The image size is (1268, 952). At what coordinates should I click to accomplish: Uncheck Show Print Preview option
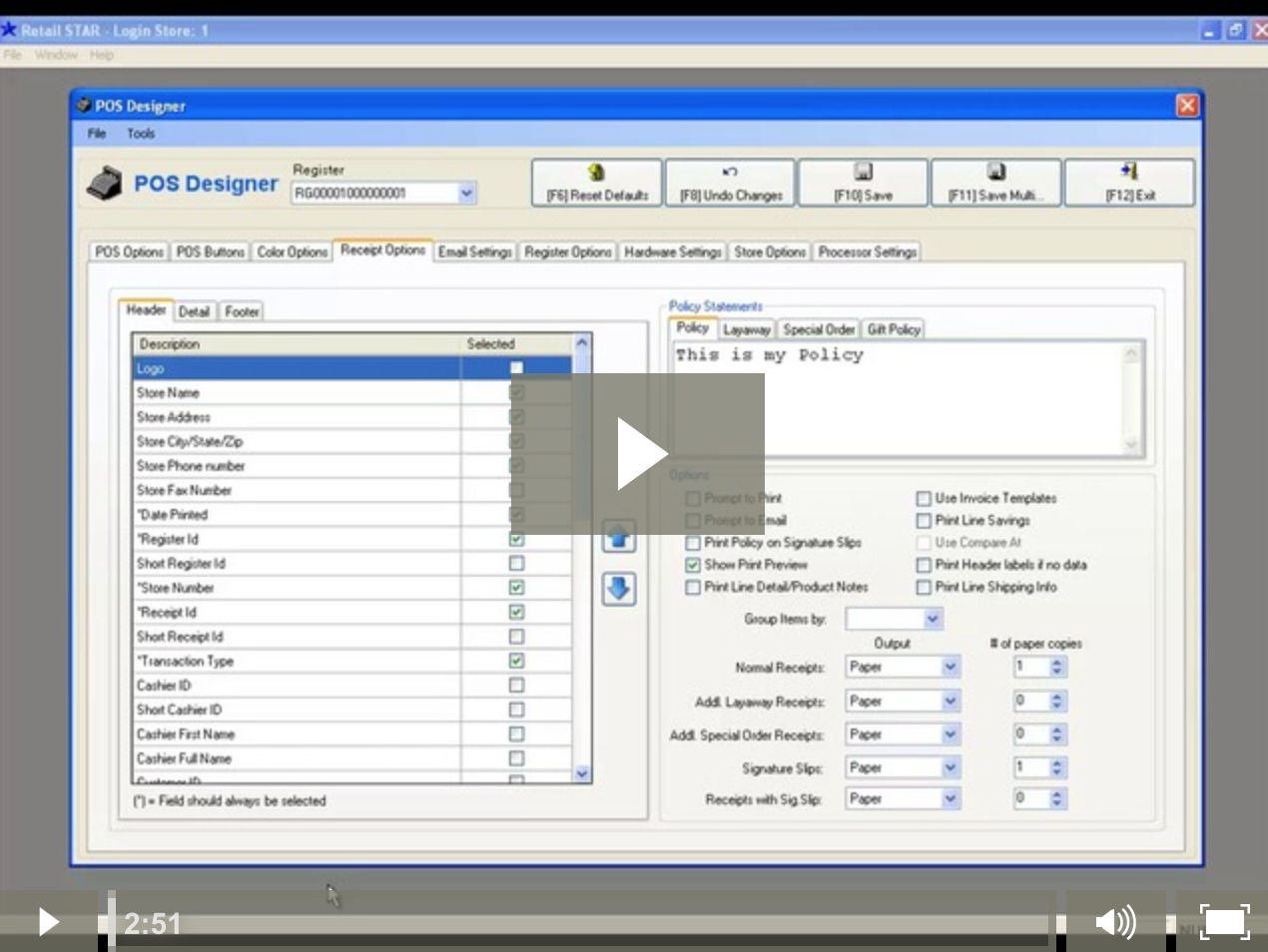tap(693, 565)
